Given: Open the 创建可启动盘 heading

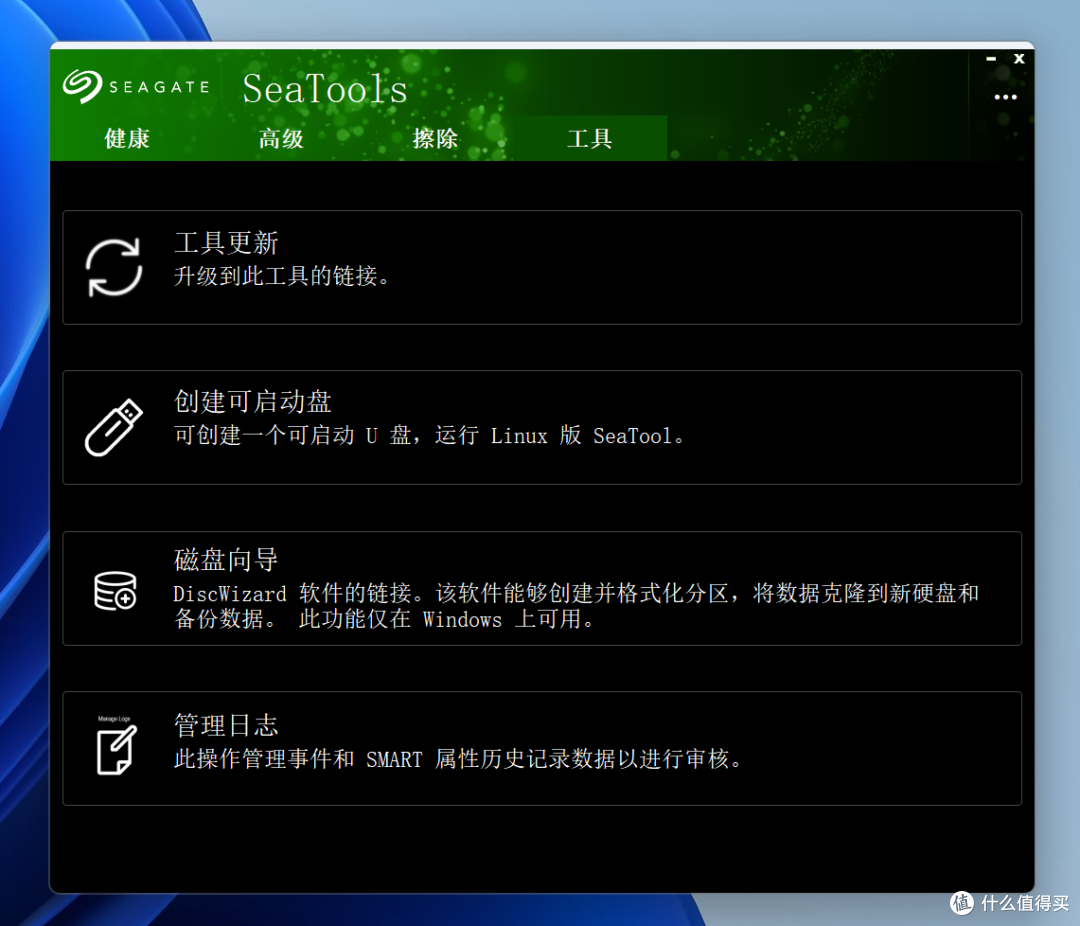Looking at the screenshot, I should 253,401.
